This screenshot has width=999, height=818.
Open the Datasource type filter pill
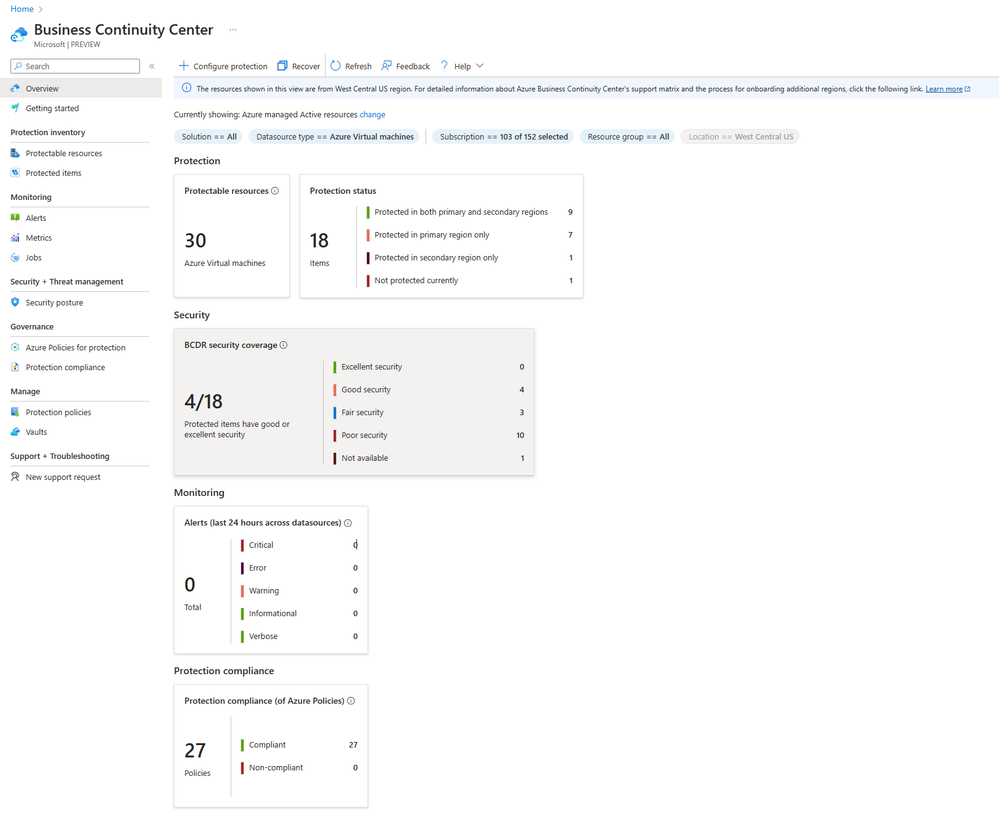point(334,136)
